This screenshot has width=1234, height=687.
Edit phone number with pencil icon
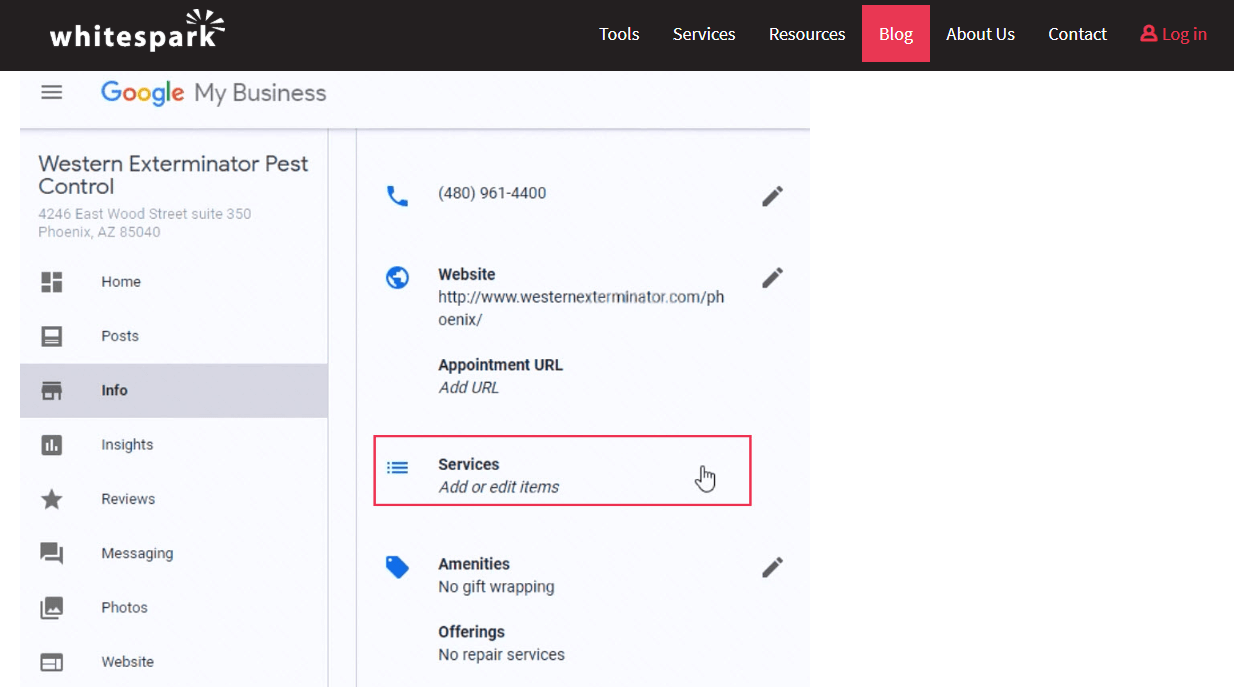click(772, 196)
